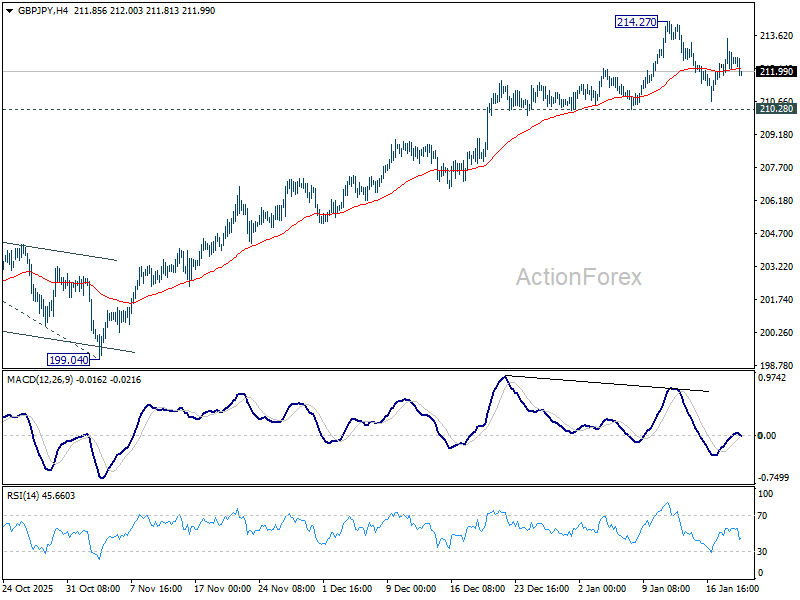Click the 9 Jan 08:00 time label
This screenshot has width=800, height=600.
click(666, 588)
